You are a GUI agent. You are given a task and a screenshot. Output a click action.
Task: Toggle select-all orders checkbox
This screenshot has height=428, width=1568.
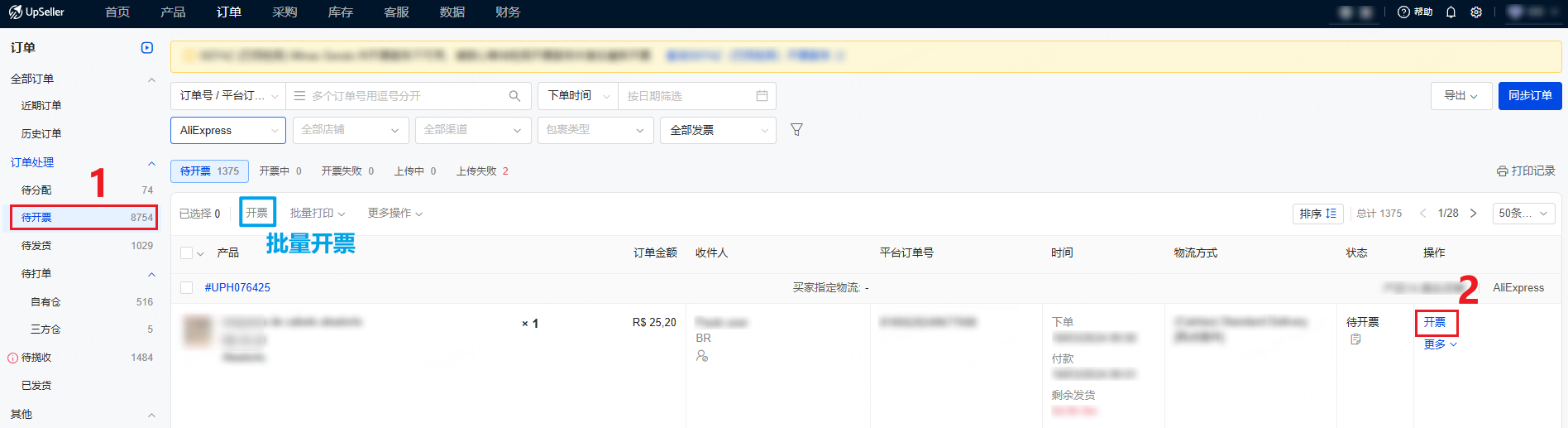187,253
